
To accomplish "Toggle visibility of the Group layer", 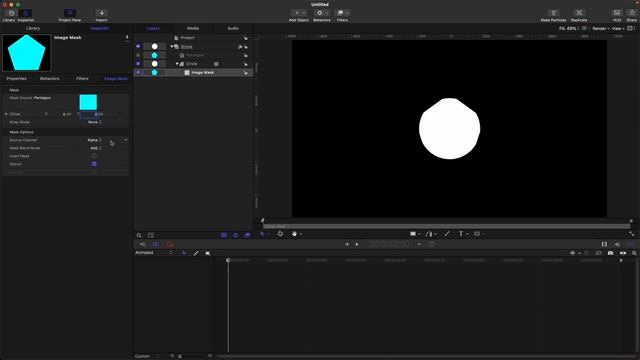I will click(138, 47).
